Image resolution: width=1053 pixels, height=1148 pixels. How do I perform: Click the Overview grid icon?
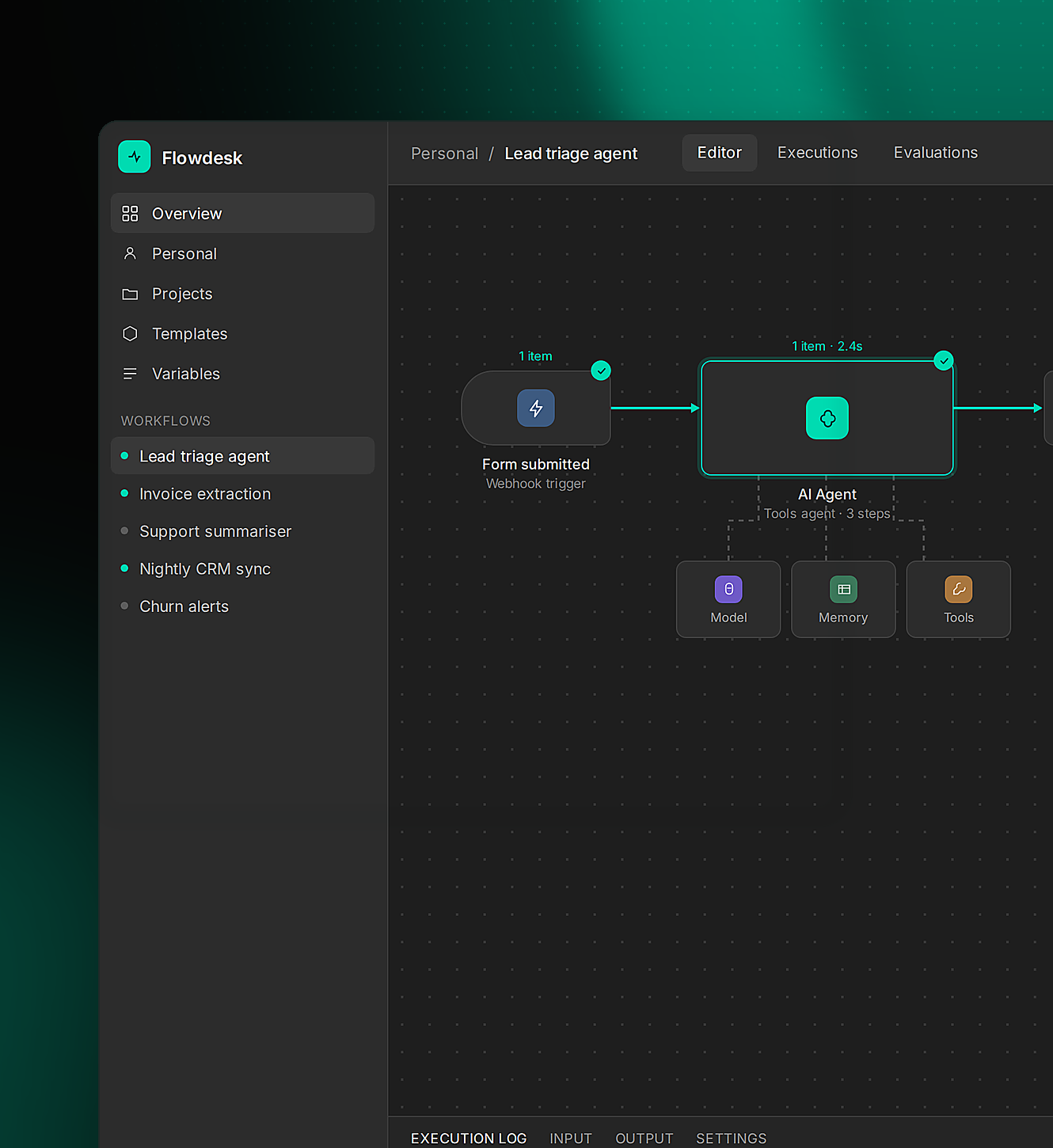pos(130,214)
